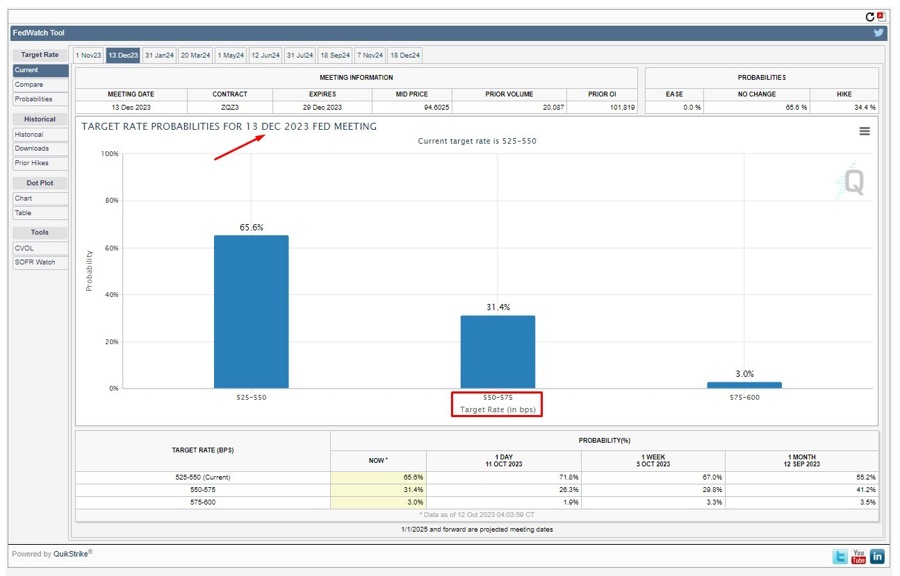Open SOFR Watch under Tools

[40, 262]
